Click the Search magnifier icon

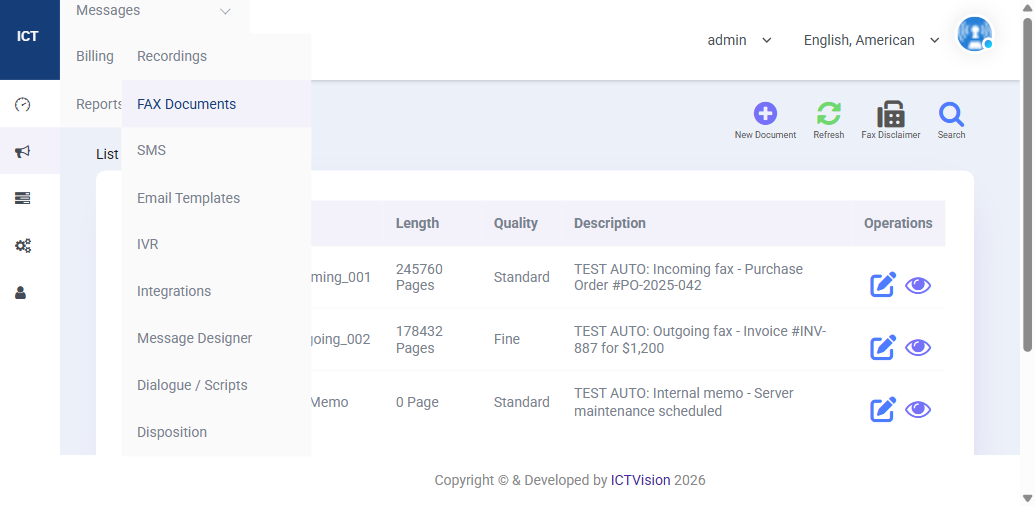point(951,114)
